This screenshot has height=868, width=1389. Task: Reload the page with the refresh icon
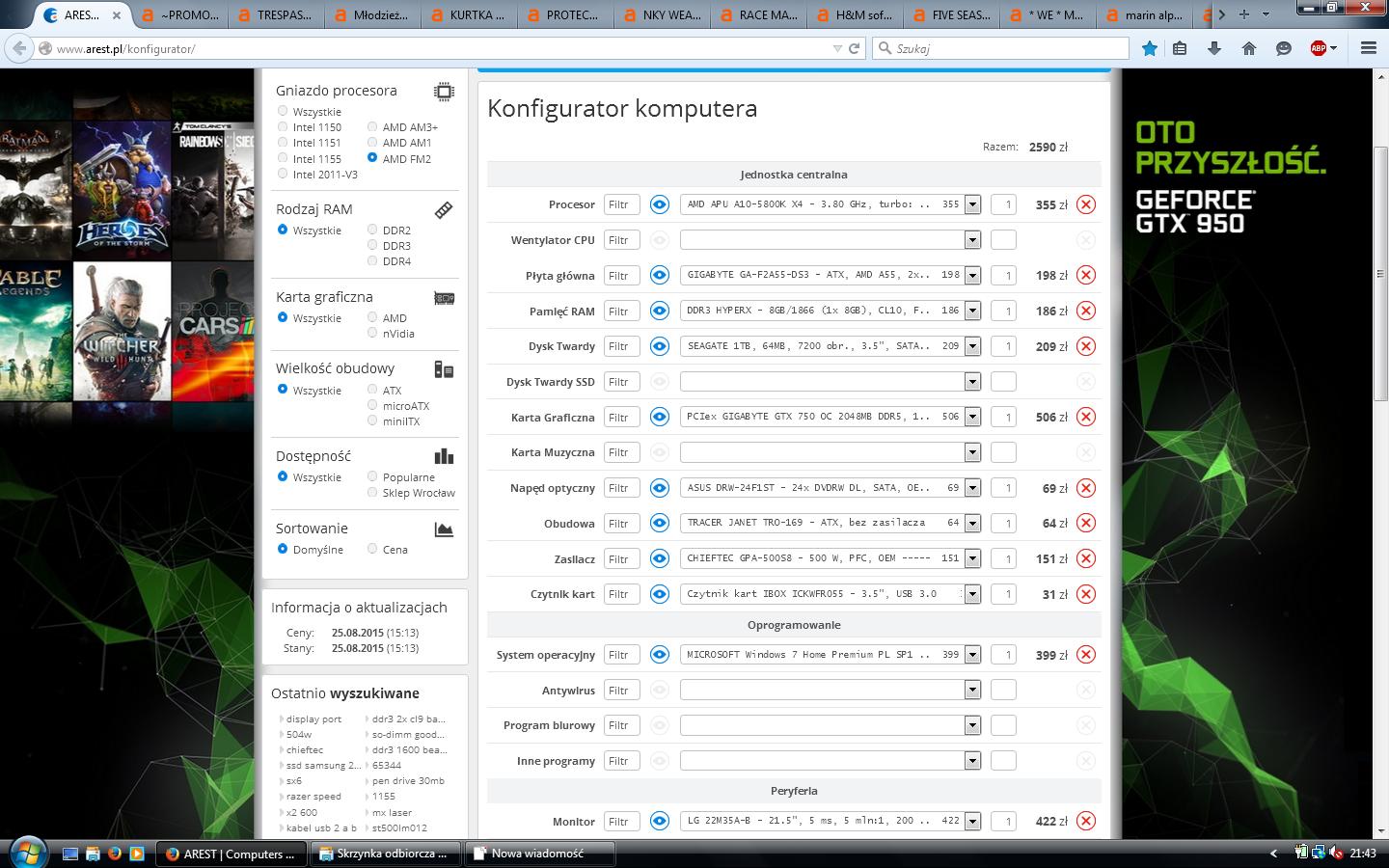[x=854, y=48]
